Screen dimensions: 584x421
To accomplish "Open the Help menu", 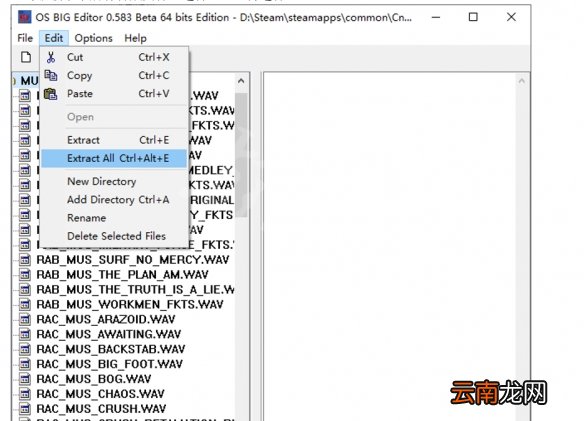I will 135,38.
